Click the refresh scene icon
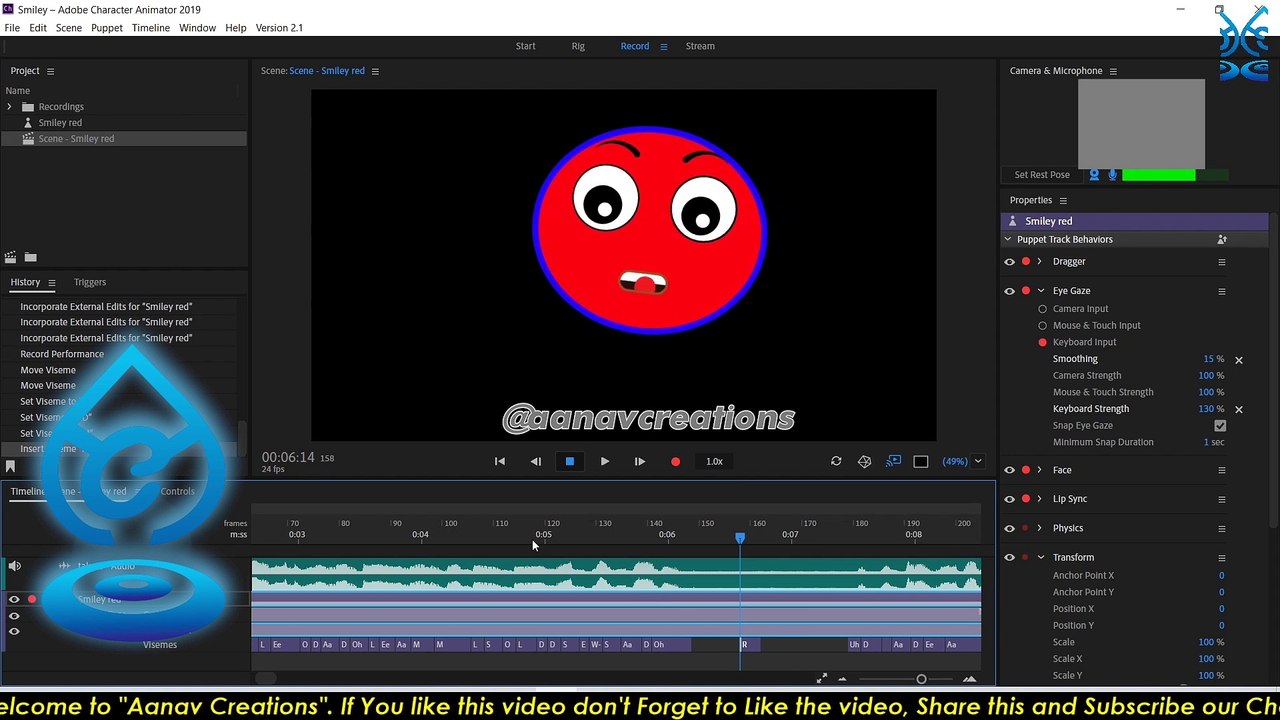The width and height of the screenshot is (1280, 720). (x=836, y=461)
